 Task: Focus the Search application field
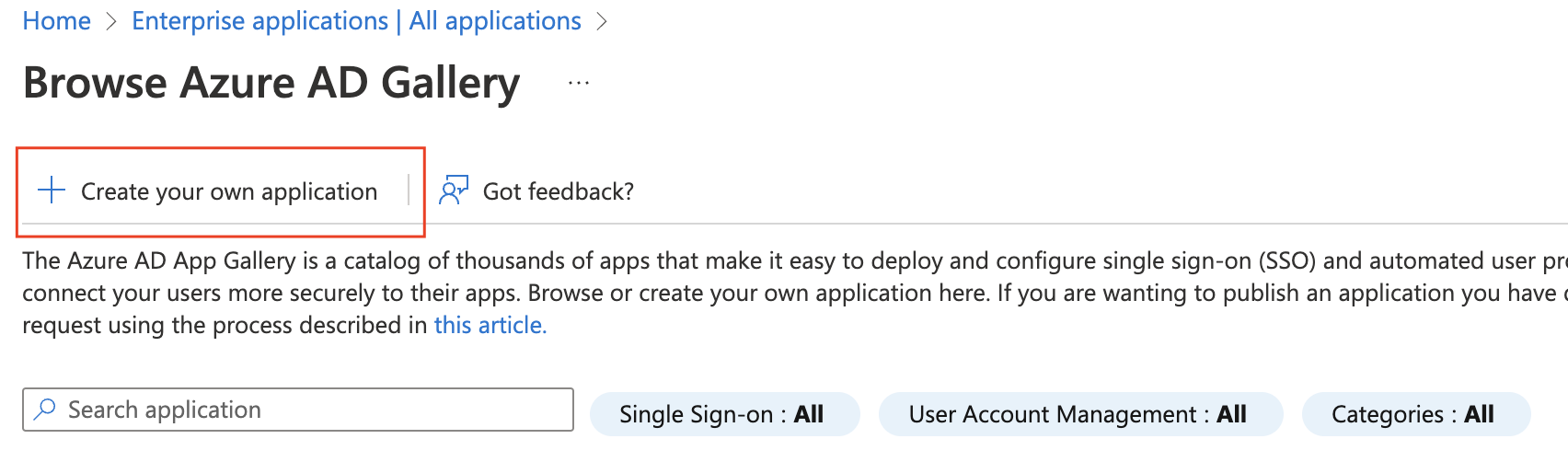point(298,410)
